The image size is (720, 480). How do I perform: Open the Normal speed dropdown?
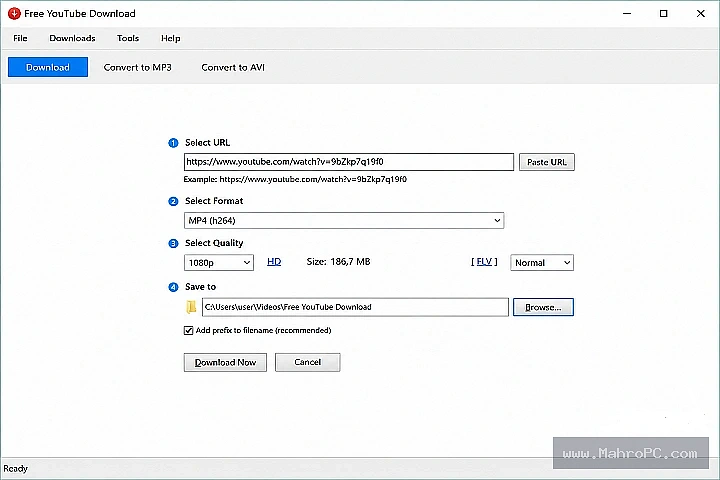click(542, 262)
